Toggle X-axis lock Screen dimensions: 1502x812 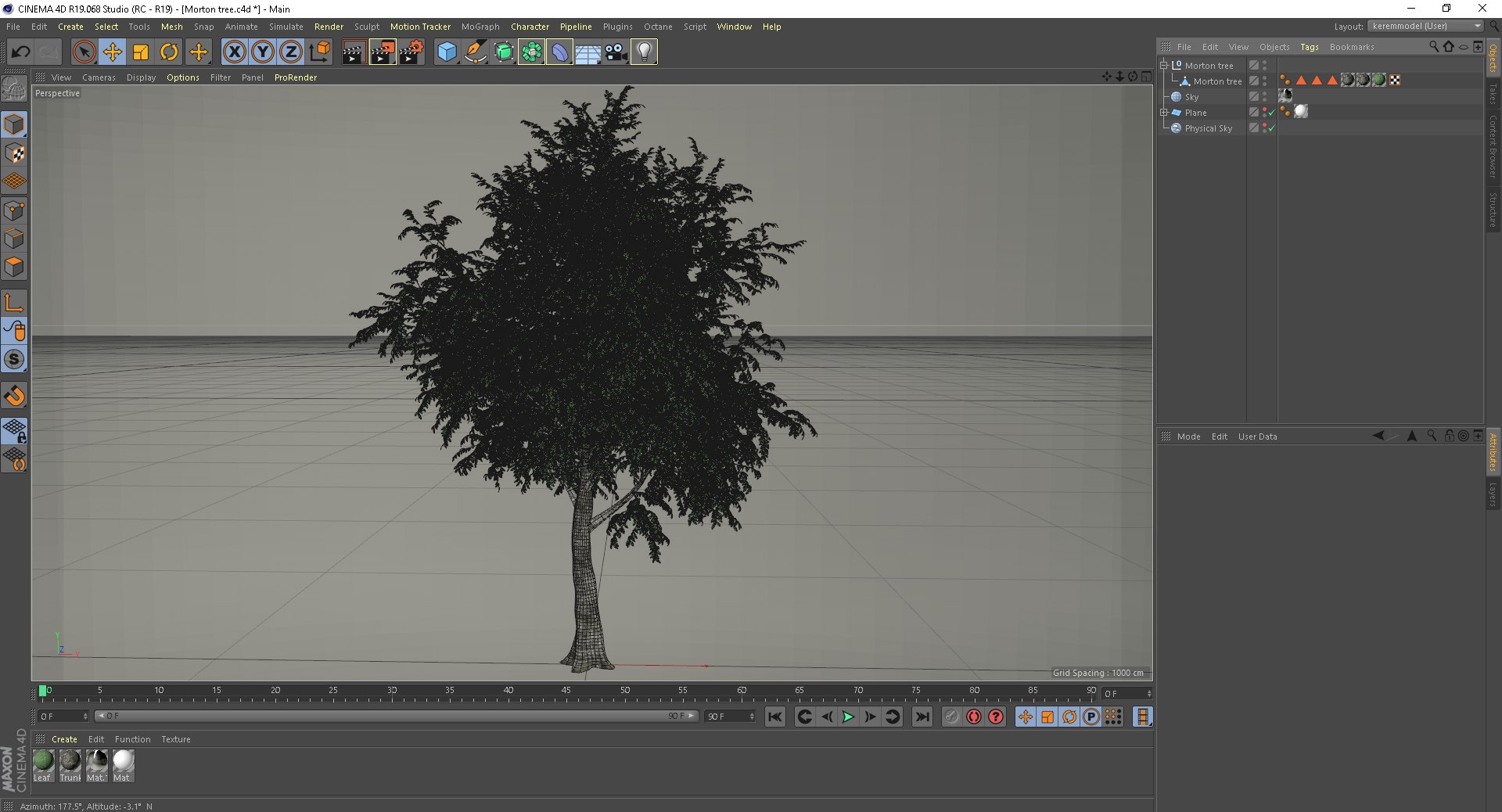pos(235,52)
